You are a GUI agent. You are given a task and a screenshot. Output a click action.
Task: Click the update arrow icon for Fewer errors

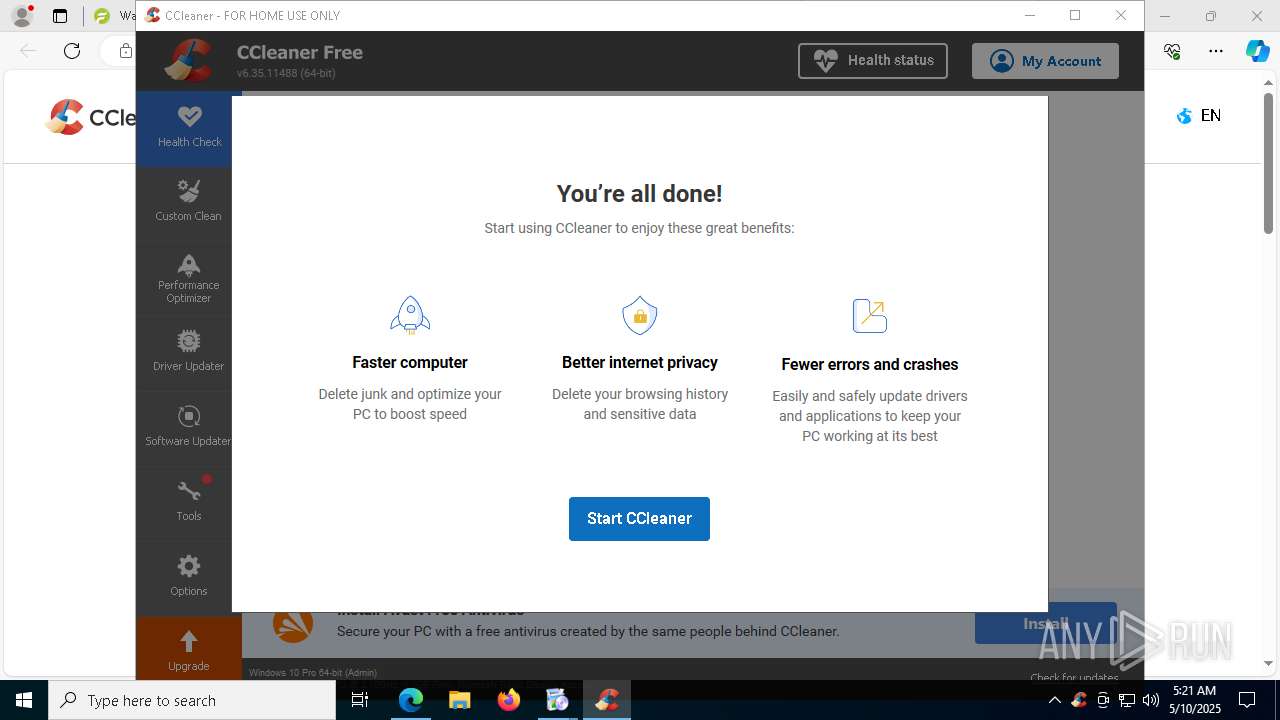(870, 316)
